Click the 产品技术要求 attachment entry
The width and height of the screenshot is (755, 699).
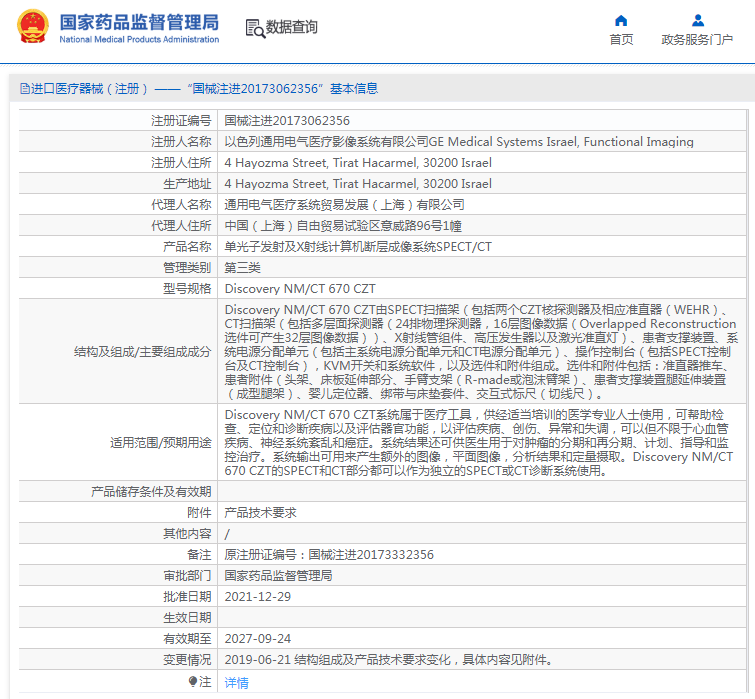click(x=260, y=513)
